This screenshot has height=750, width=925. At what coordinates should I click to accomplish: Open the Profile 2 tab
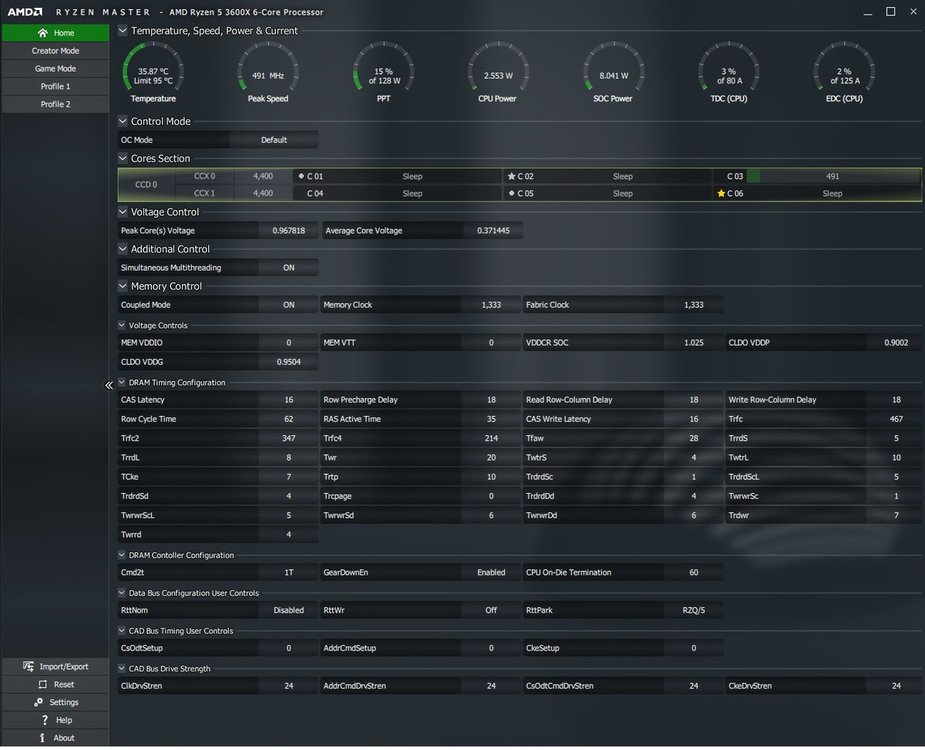pos(55,104)
